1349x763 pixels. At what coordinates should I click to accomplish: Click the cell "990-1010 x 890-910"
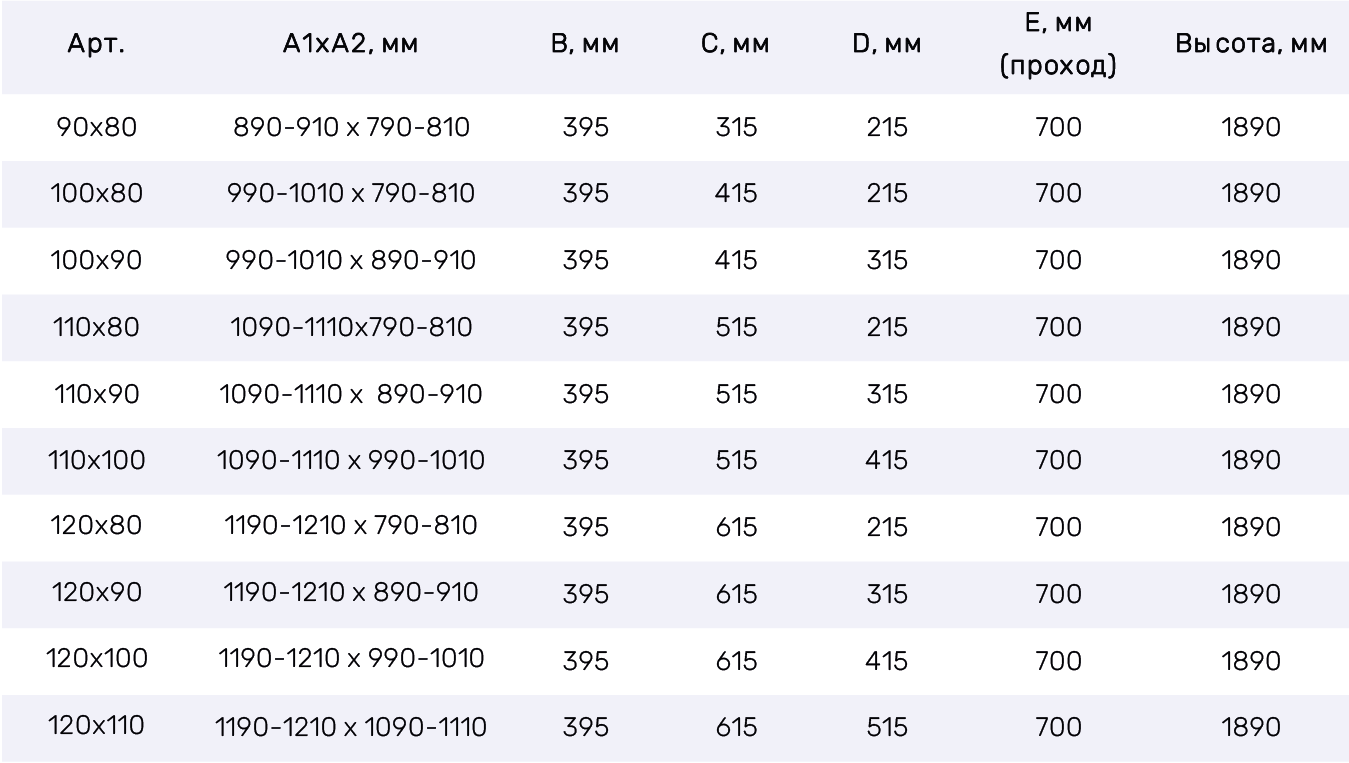point(352,261)
